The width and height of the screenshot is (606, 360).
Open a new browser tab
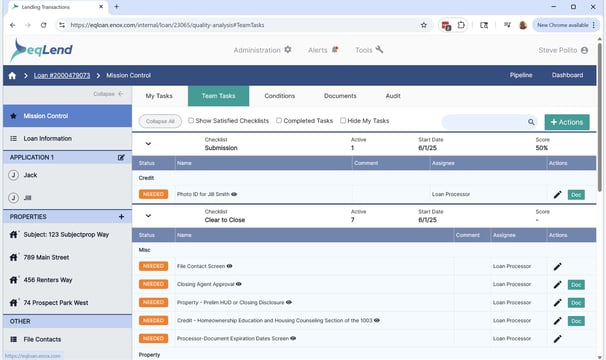pos(116,7)
